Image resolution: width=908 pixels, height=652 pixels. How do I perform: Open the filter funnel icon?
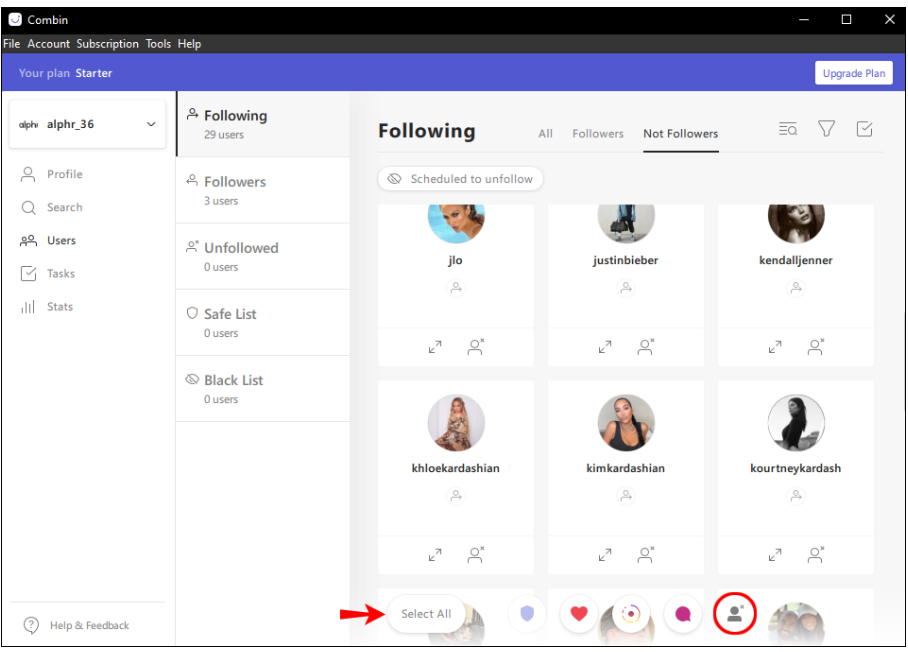point(826,129)
